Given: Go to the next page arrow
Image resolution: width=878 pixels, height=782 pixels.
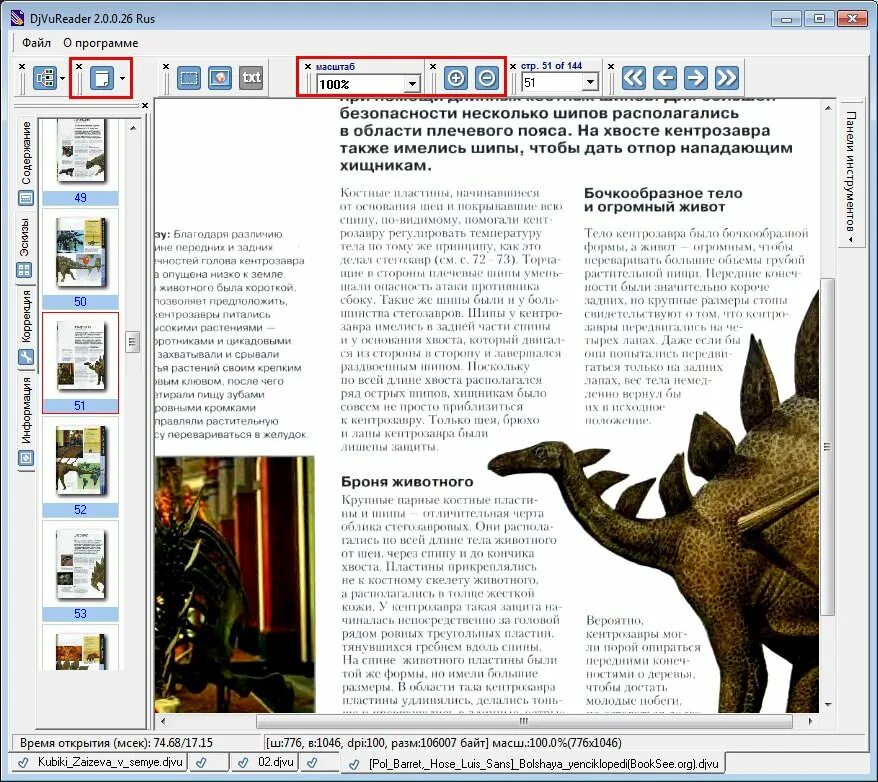Looking at the screenshot, I should (695, 78).
